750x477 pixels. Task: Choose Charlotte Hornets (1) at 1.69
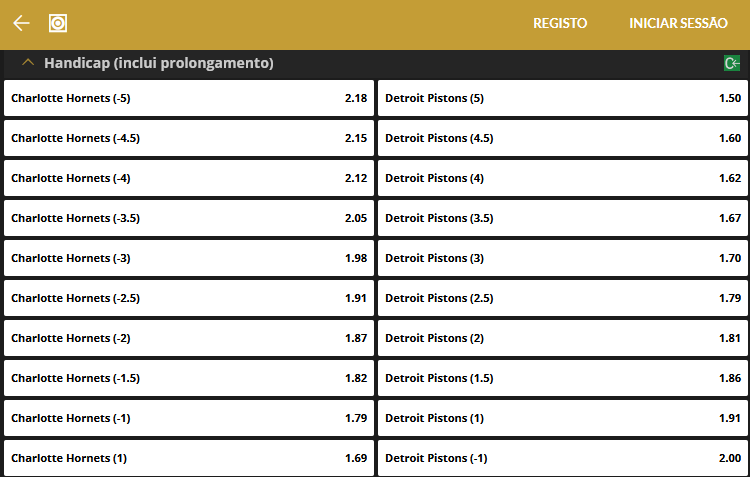tap(189, 458)
